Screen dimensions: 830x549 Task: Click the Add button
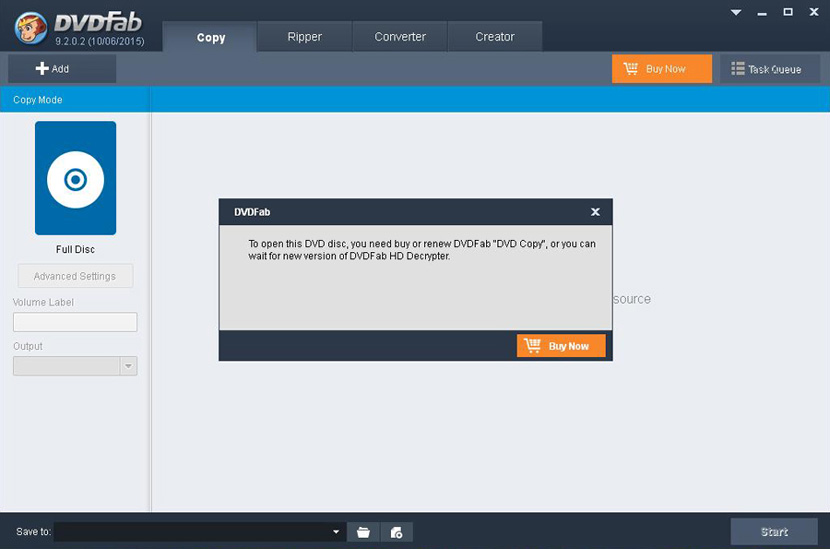(62, 69)
